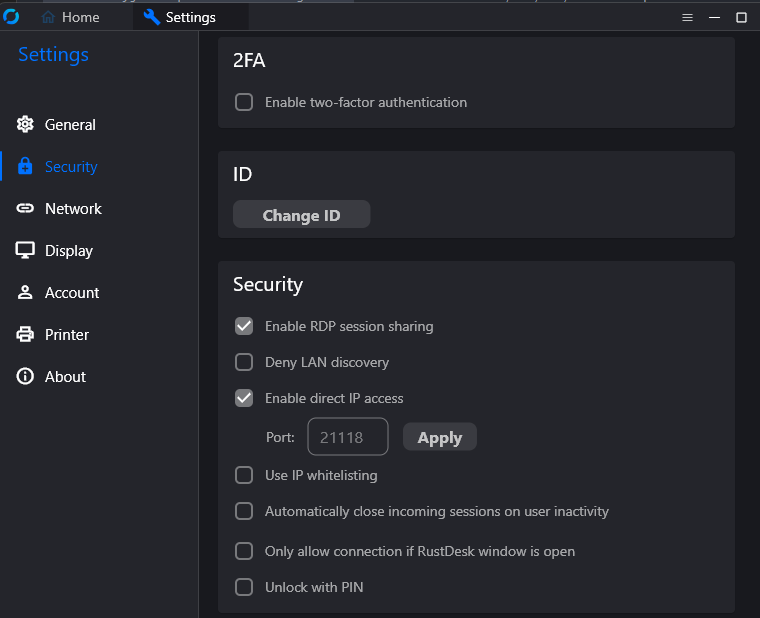Image resolution: width=760 pixels, height=618 pixels.
Task: Select the Security lock icon
Action: tap(25, 167)
